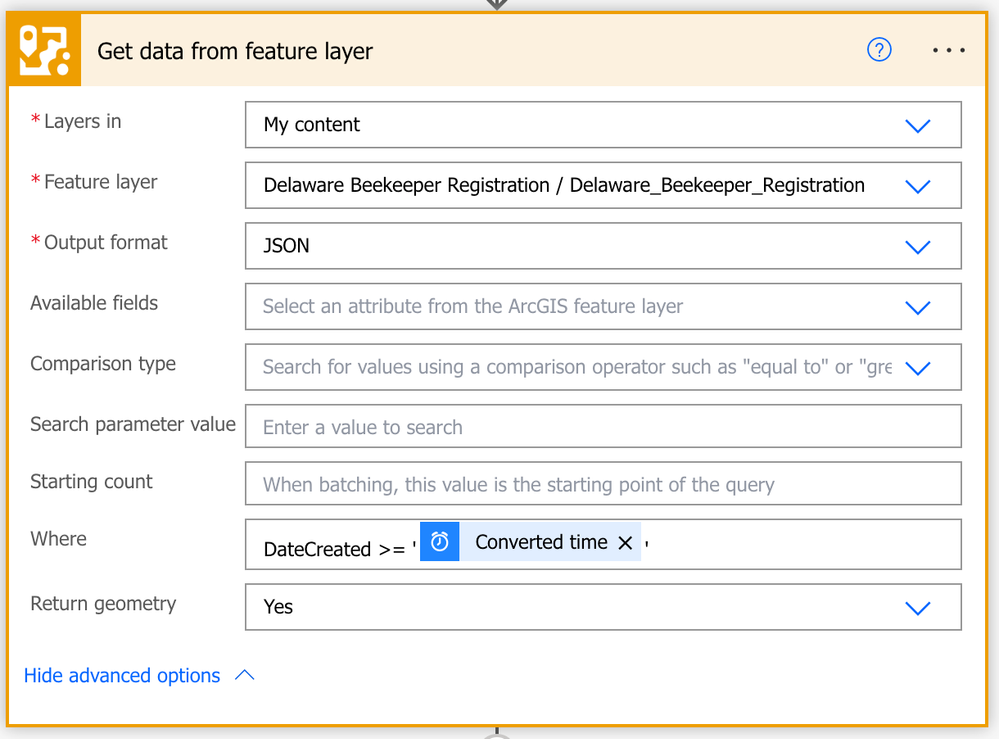Collapse advanced options using the up chevron
Image resolution: width=999 pixels, height=739 pixels.
(244, 676)
